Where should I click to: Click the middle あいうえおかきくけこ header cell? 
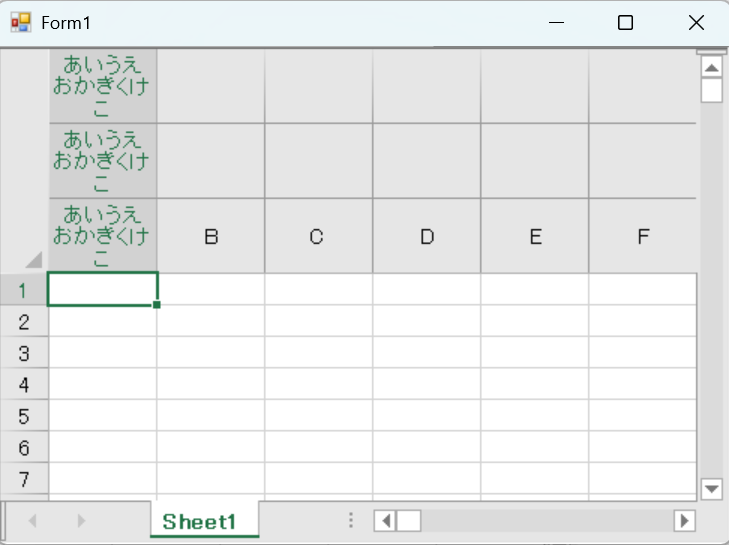tap(103, 161)
